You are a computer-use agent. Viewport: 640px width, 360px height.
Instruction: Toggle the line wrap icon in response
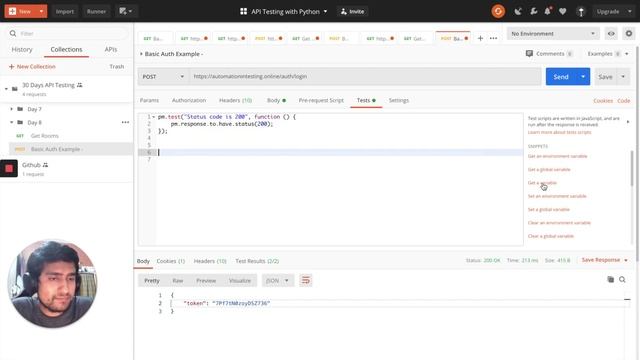click(x=306, y=280)
